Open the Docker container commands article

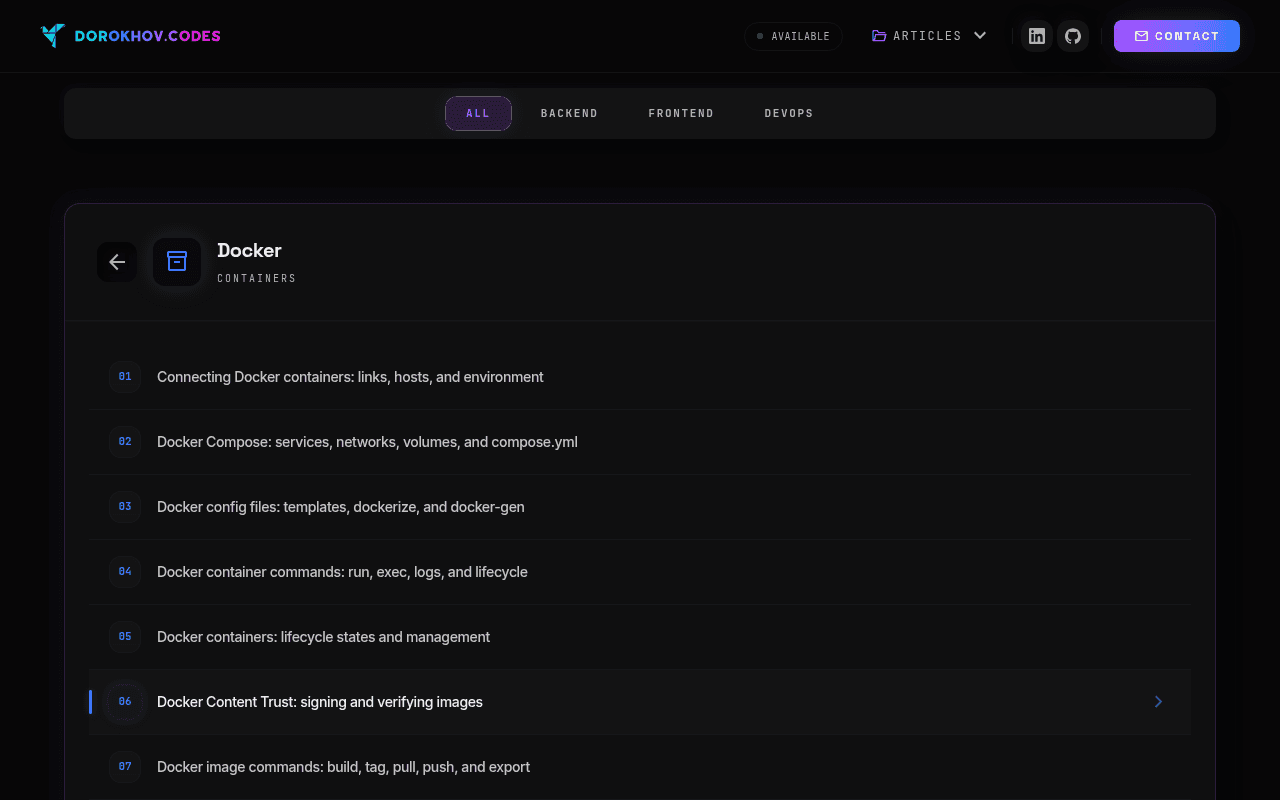click(x=640, y=572)
